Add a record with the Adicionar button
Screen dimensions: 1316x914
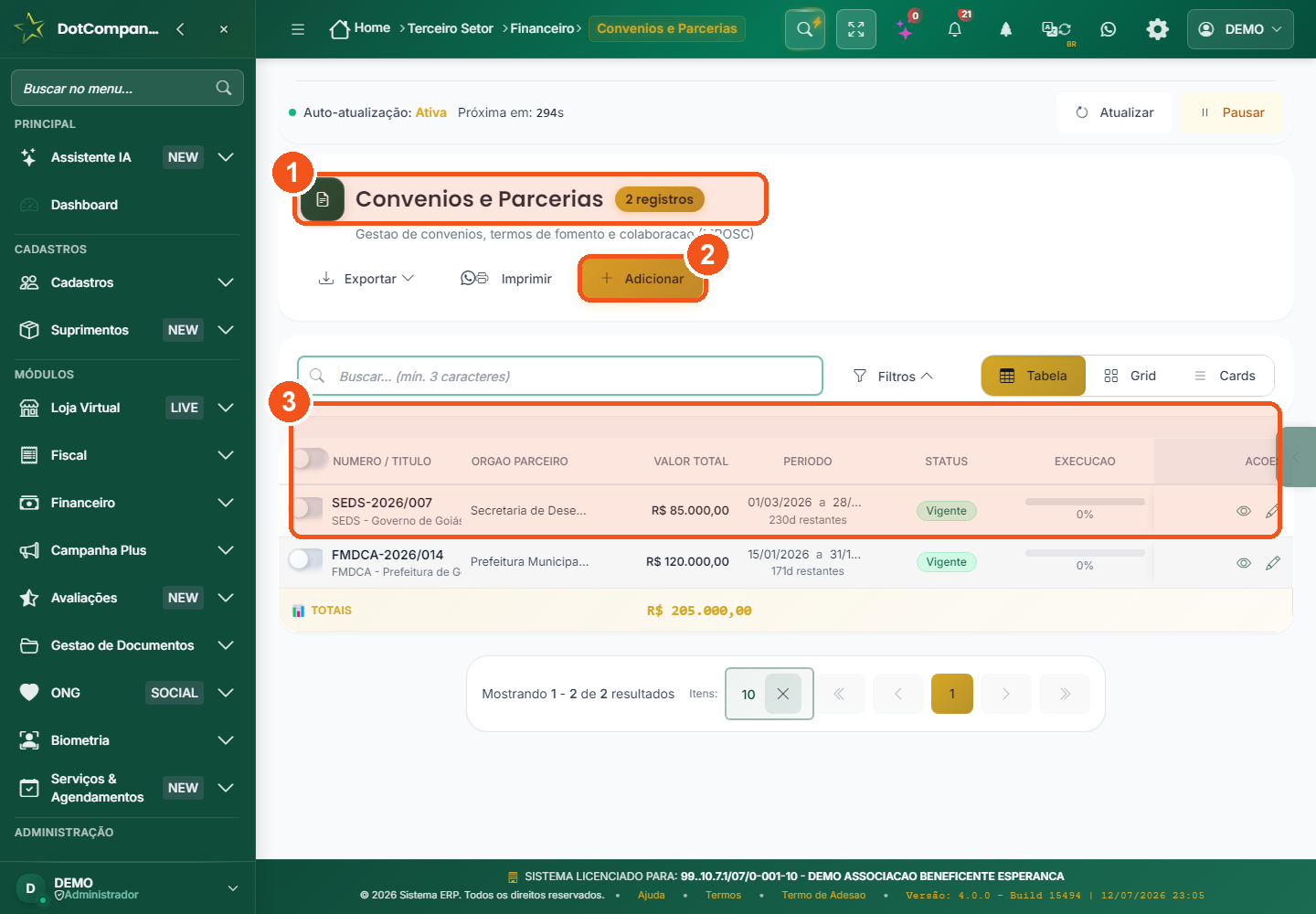point(642,279)
